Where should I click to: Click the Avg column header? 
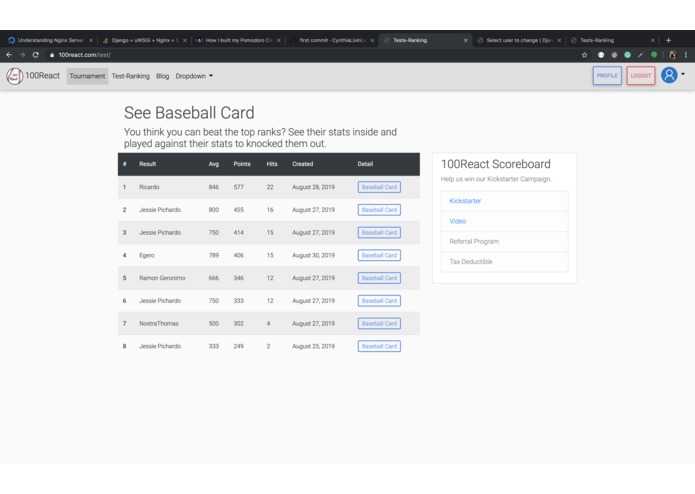pyautogui.click(x=214, y=164)
